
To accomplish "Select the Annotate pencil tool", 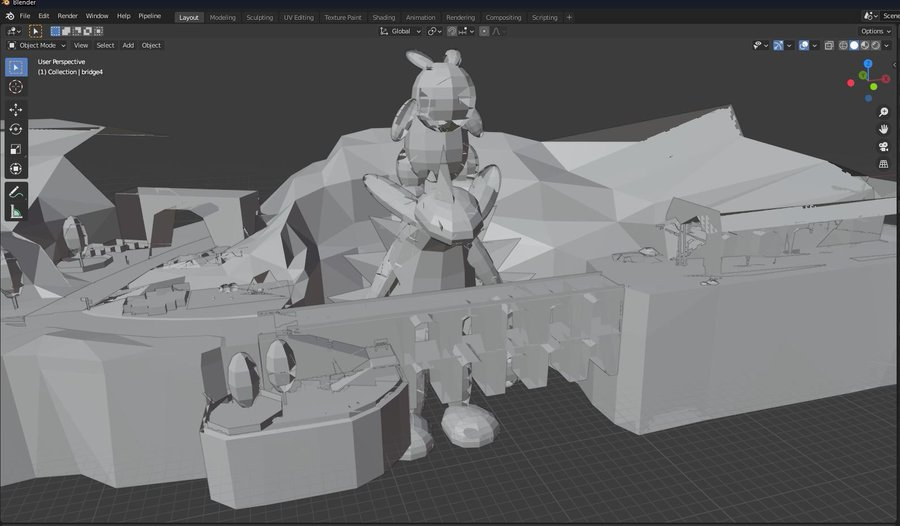I will (x=16, y=191).
